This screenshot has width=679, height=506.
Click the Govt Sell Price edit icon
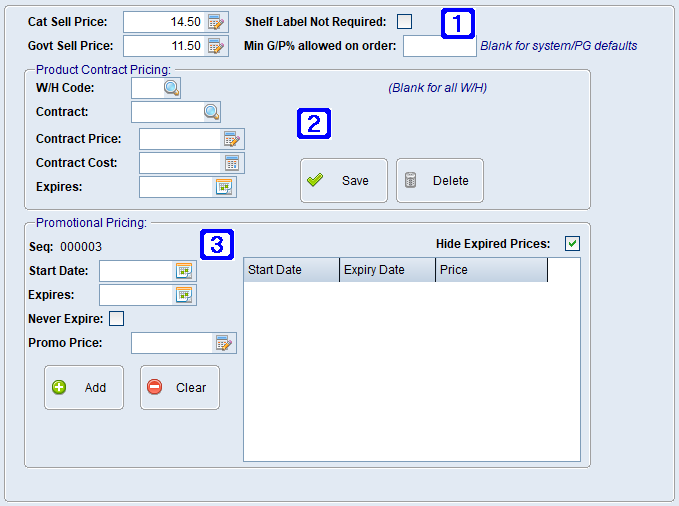217,46
